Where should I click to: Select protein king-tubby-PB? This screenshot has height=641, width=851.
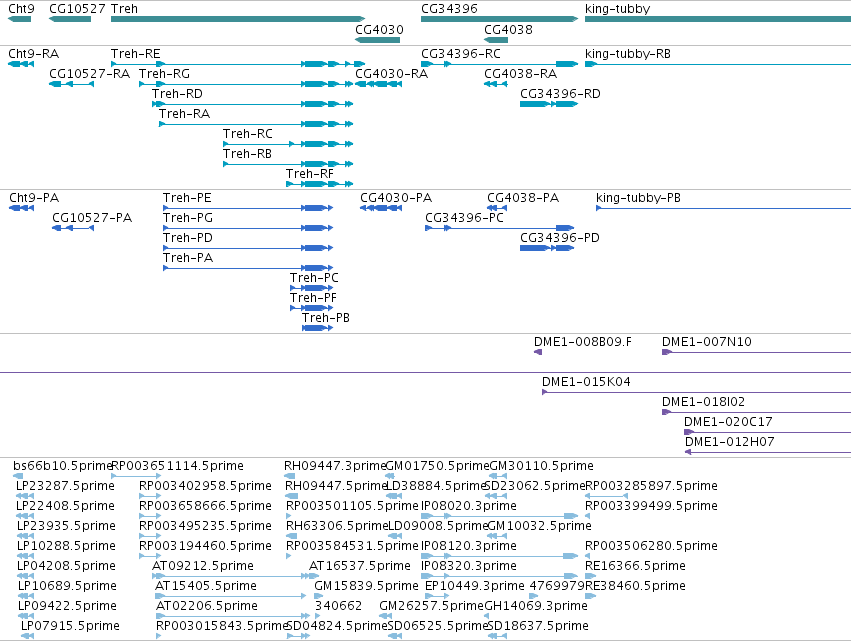pyautogui.click(x=723, y=208)
